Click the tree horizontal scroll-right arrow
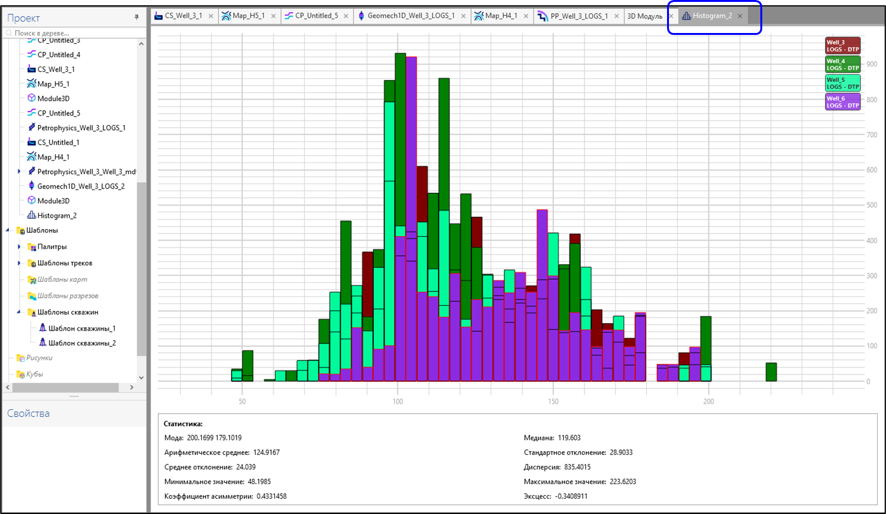The image size is (886, 514). pos(132,387)
